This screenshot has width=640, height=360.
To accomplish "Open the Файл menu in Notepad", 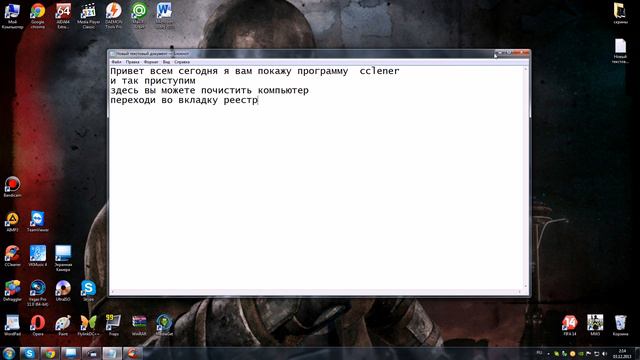I will pos(116,62).
